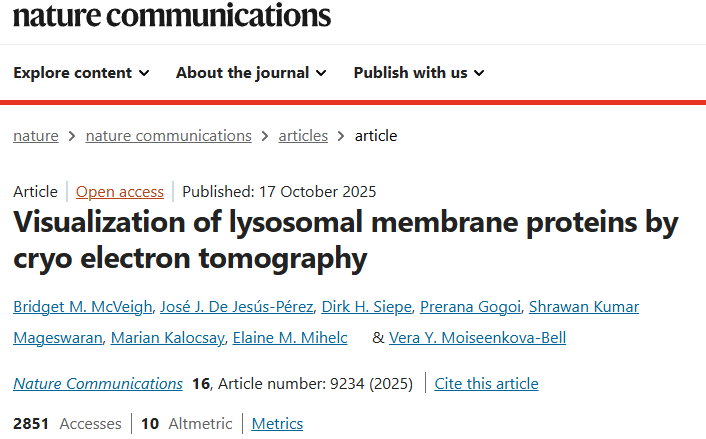Click Cite this article

(487, 384)
